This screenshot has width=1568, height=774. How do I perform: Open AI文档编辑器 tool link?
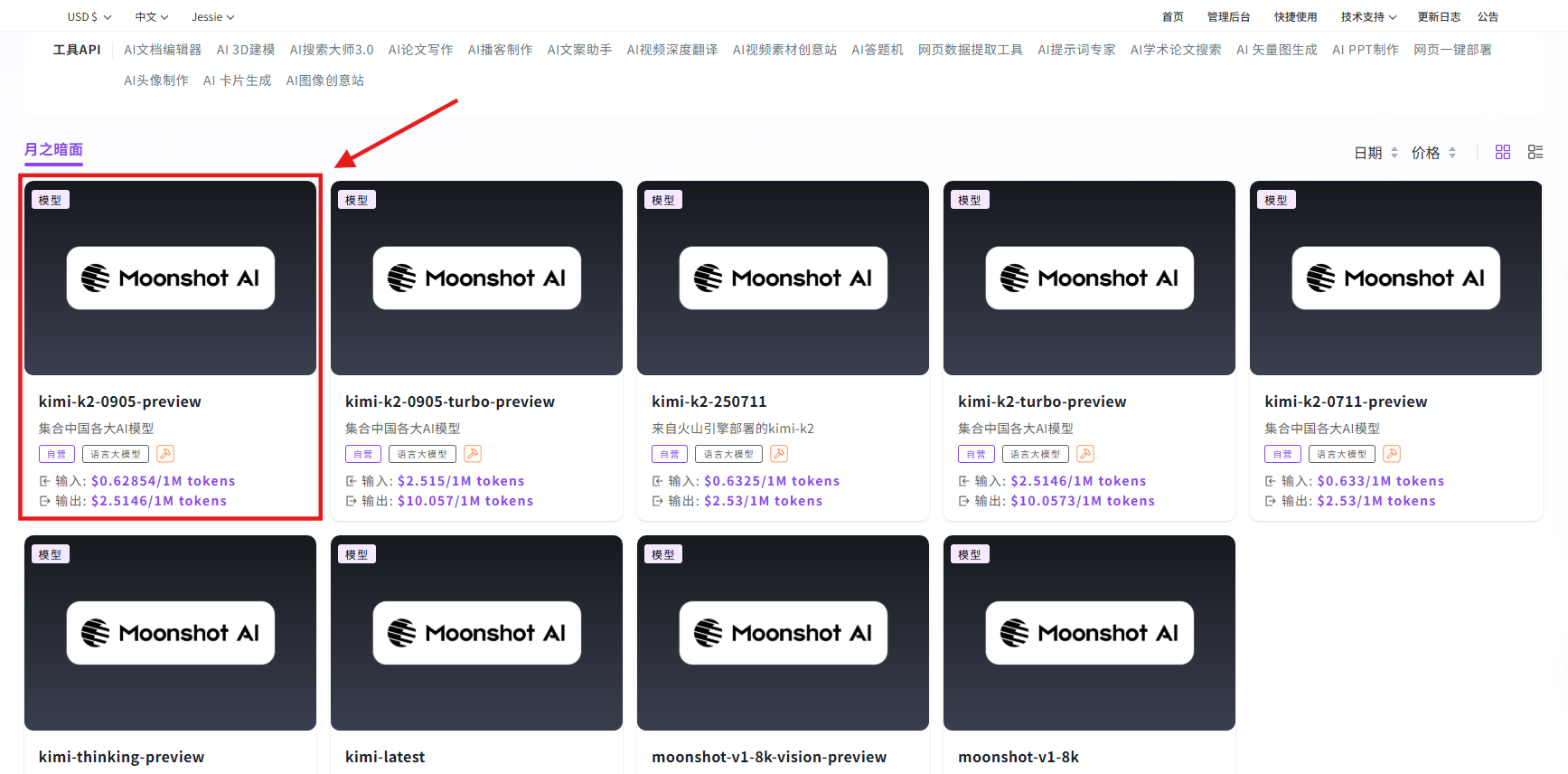point(163,50)
